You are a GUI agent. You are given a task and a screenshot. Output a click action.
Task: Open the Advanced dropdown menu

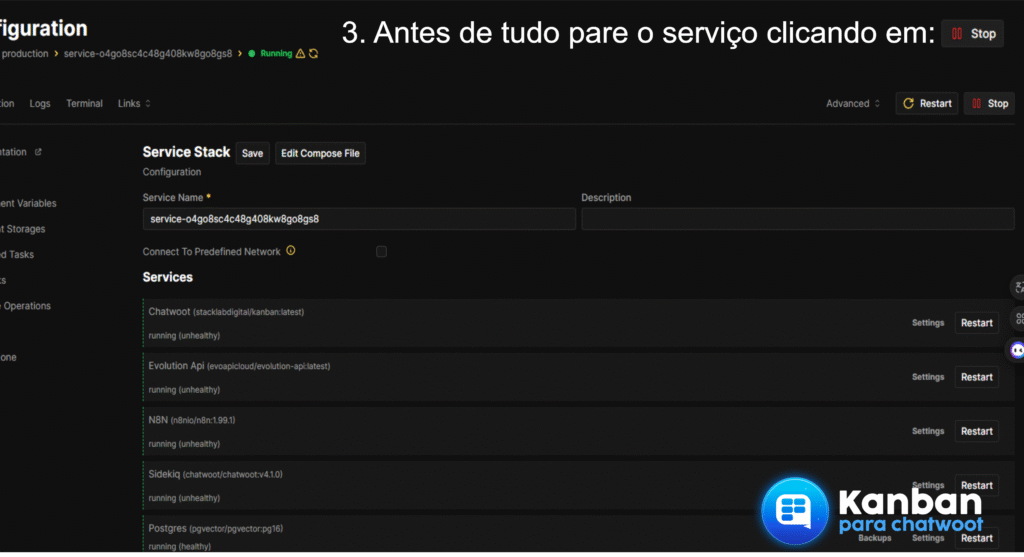(852, 104)
